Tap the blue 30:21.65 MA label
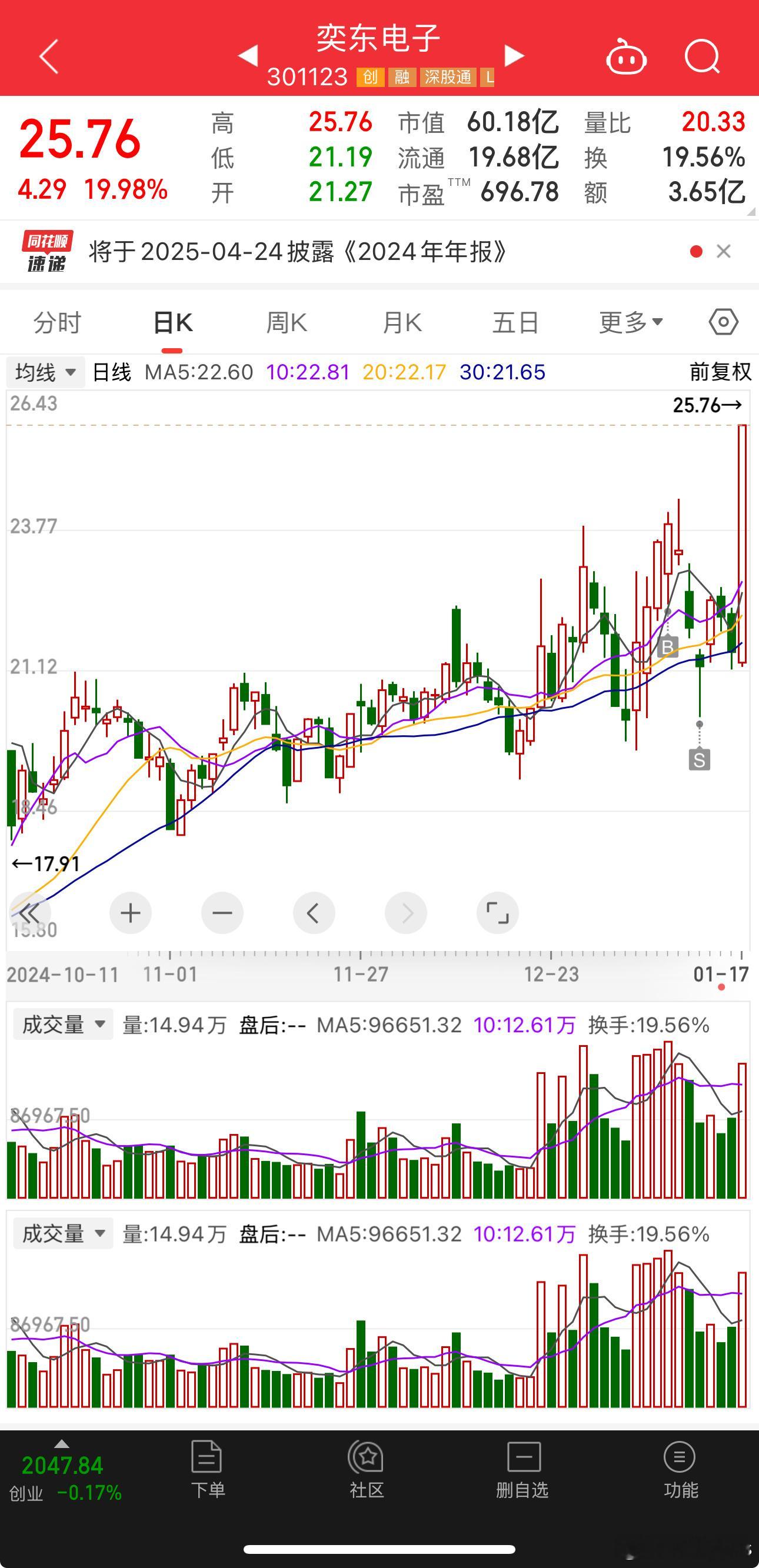 pos(502,372)
